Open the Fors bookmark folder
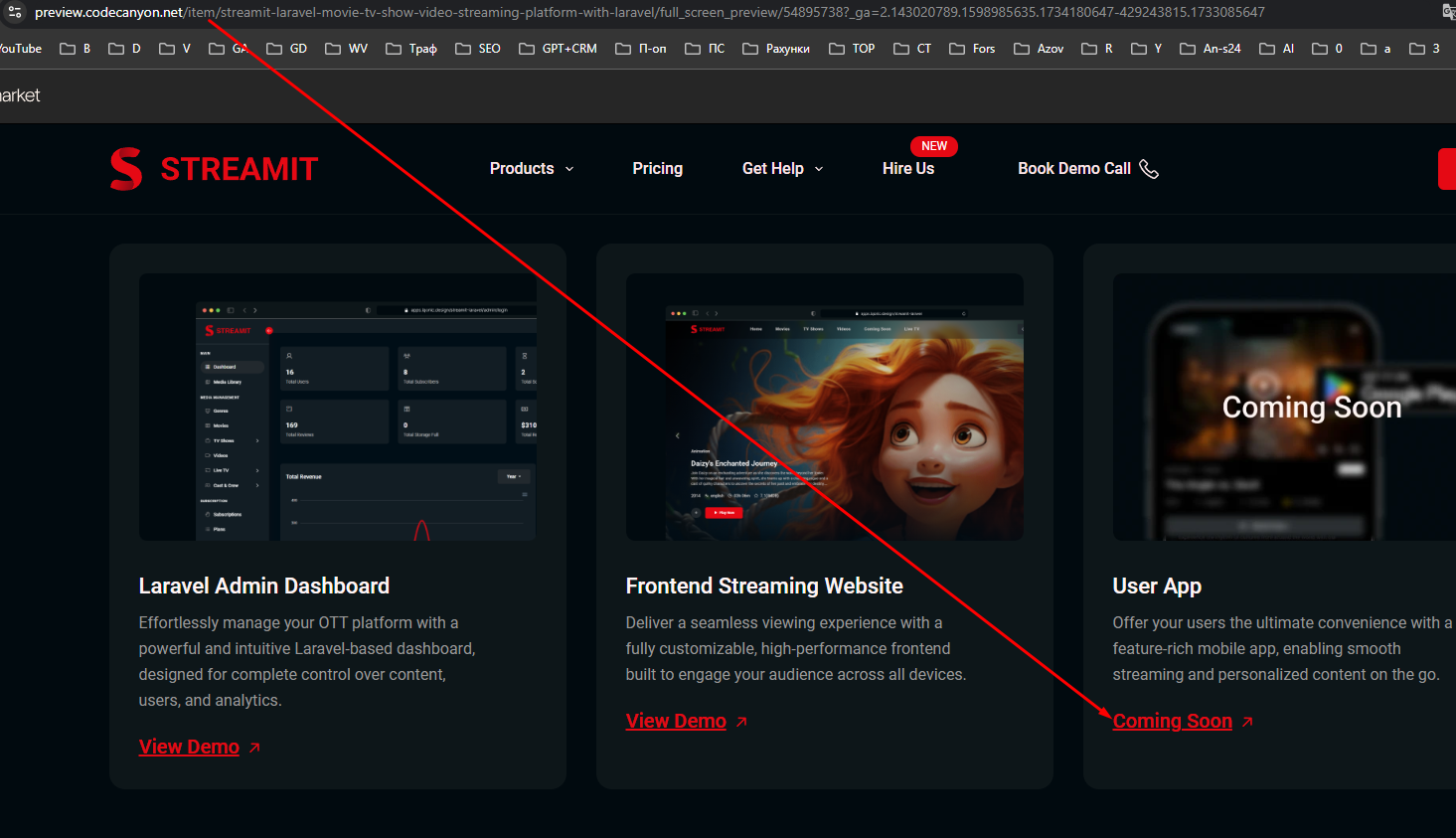The image size is (1456, 838). coord(972,48)
